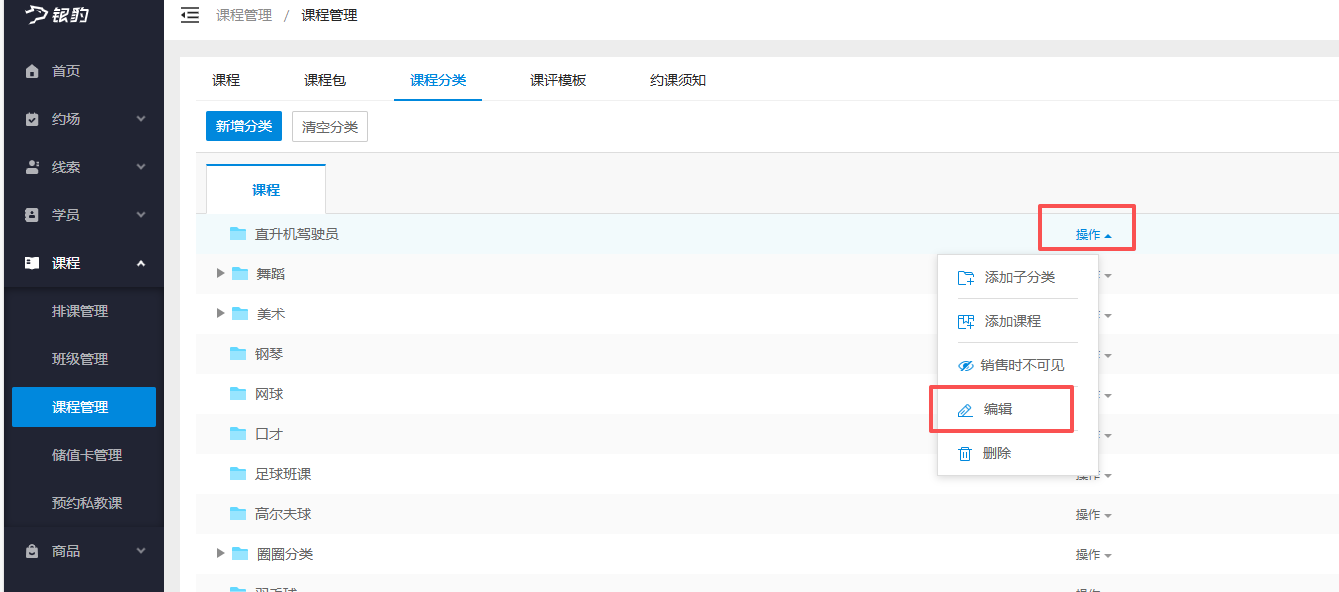1339x592 pixels.
Task: Click the 银豹 logo at top left
Action: point(58,15)
